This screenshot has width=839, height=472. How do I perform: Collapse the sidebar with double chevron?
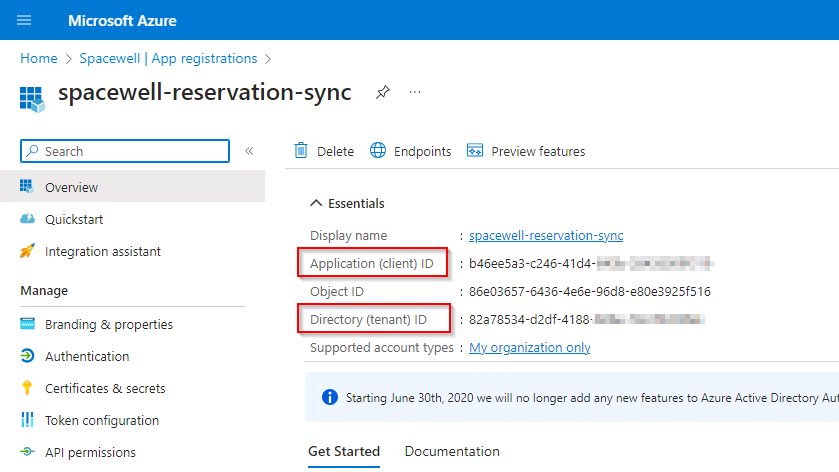pyautogui.click(x=249, y=151)
